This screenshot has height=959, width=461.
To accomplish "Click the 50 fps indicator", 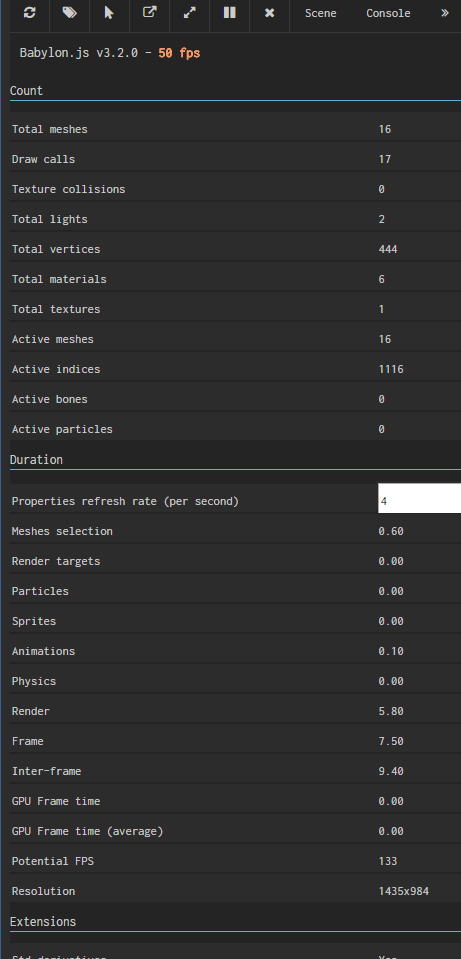I will coord(179,53).
